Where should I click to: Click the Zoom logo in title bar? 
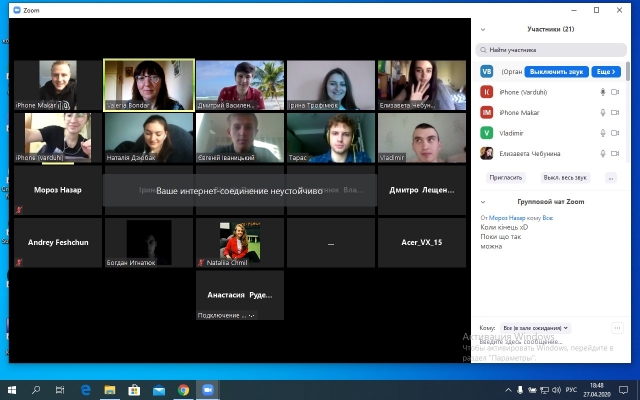17,10
